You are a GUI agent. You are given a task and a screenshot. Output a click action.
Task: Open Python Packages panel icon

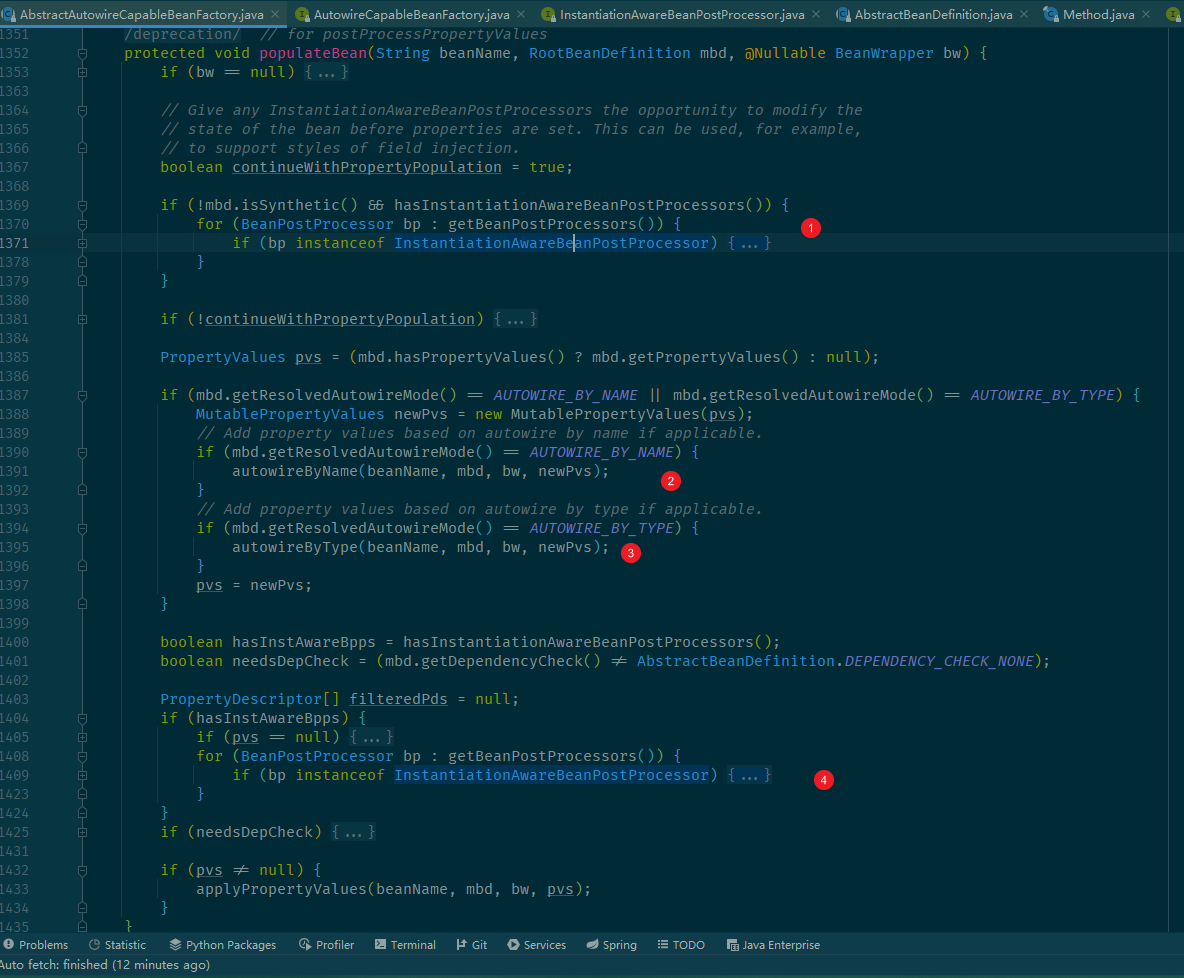click(175, 945)
